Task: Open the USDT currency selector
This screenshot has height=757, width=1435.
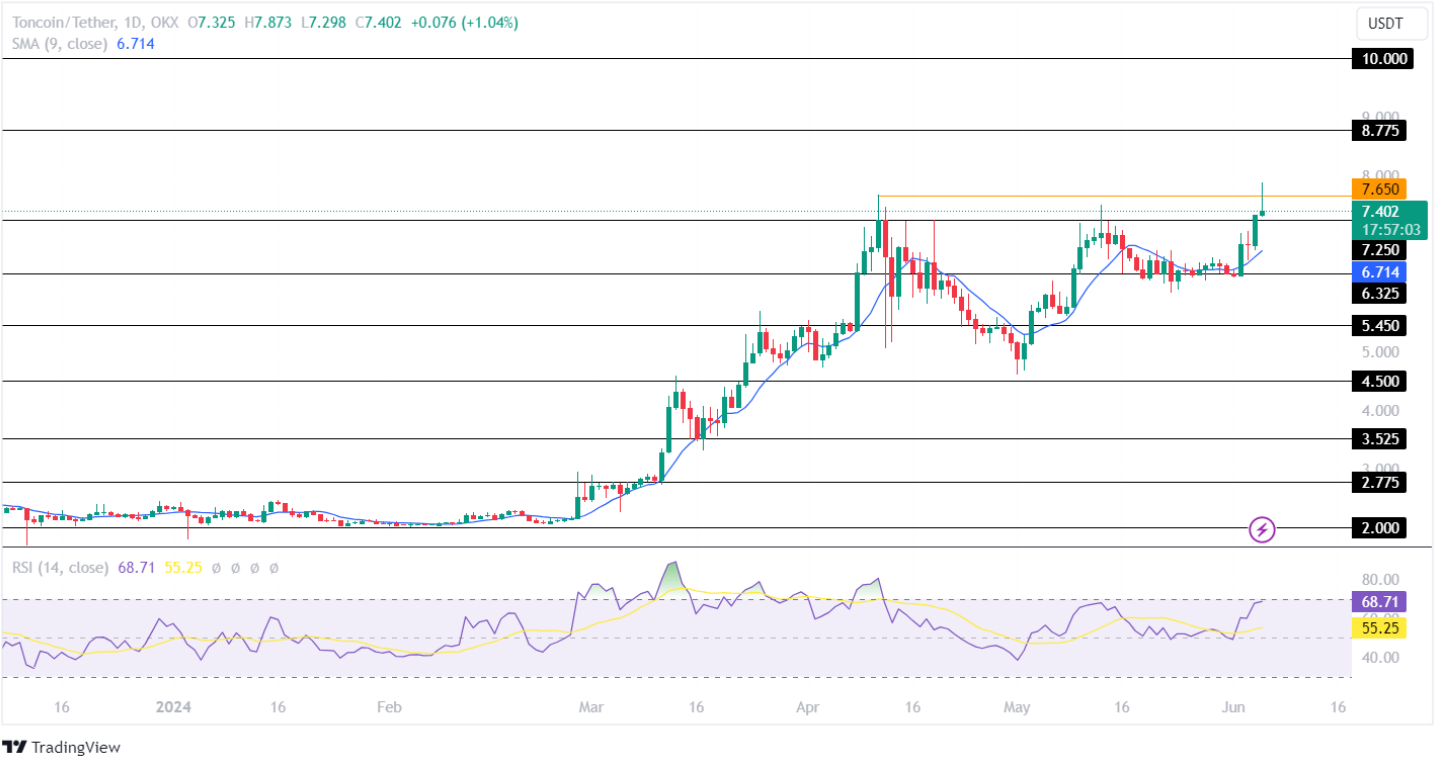Action: pyautogui.click(x=1384, y=22)
